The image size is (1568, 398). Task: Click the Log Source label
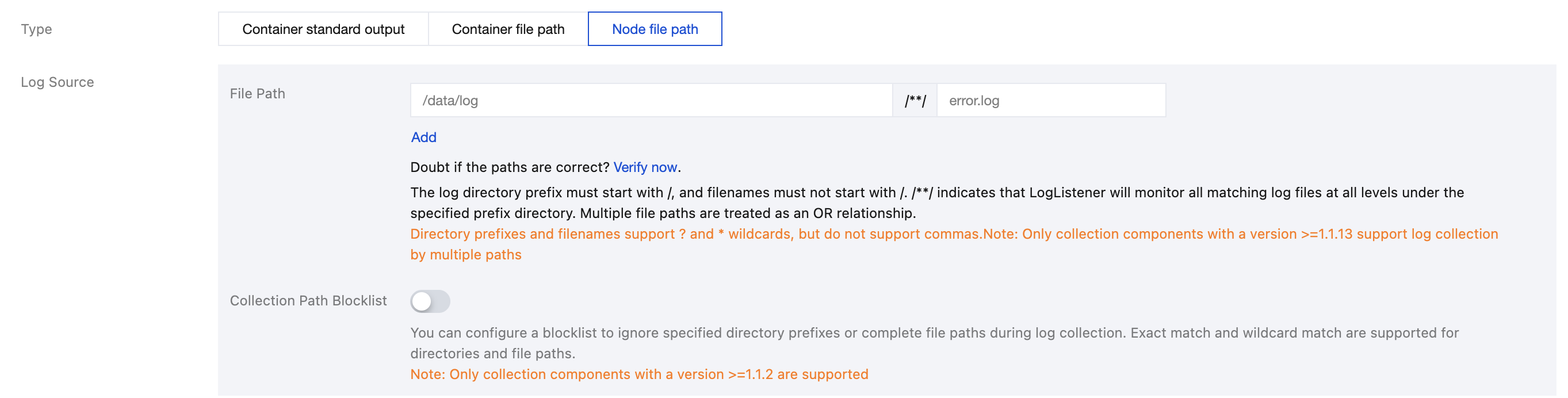tap(57, 82)
